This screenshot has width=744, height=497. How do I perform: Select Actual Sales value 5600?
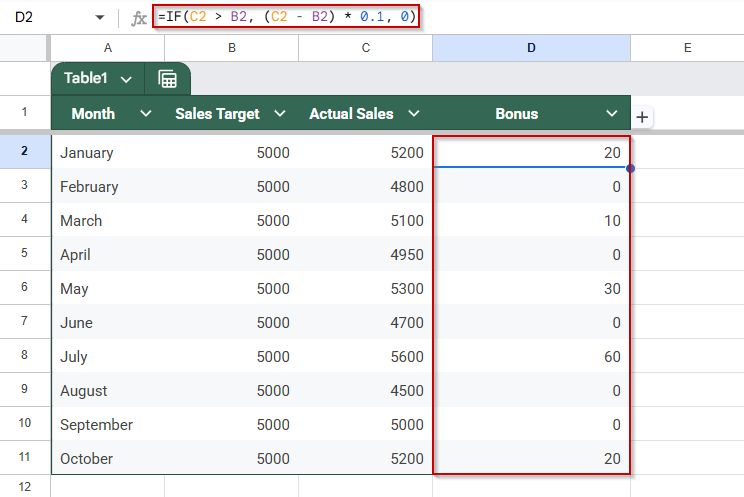click(365, 356)
